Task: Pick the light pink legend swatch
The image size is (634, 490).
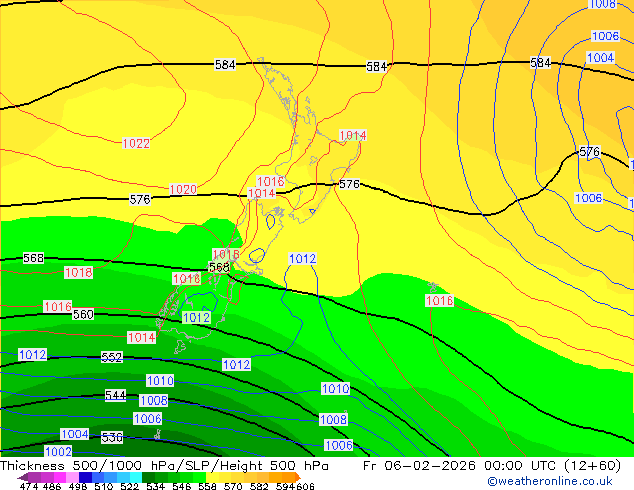Action: pyautogui.click(x=72, y=477)
